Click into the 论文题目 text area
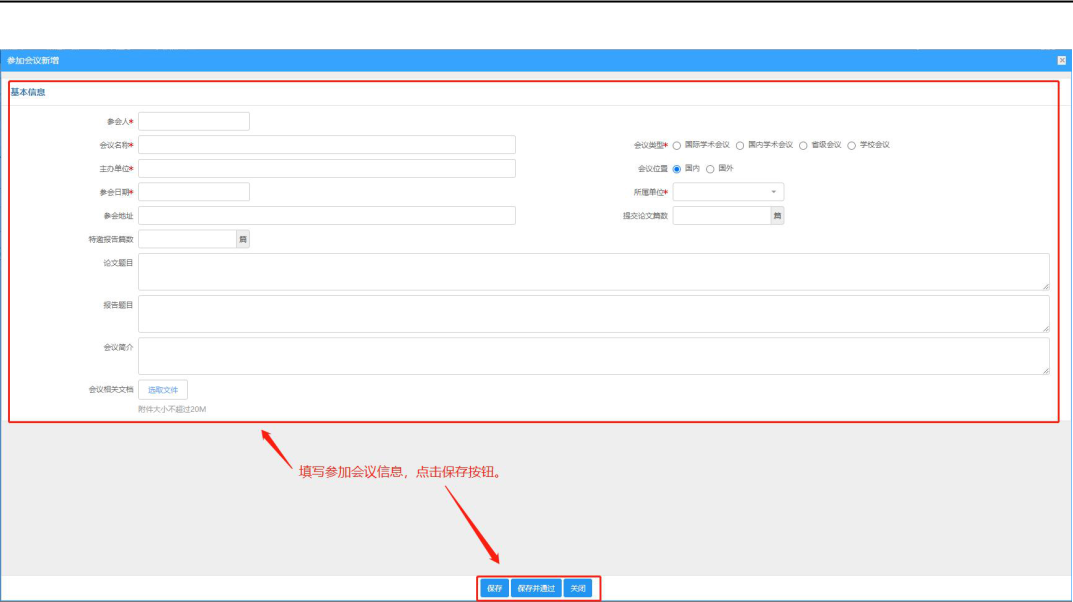The height and width of the screenshot is (602, 1073). tap(594, 272)
